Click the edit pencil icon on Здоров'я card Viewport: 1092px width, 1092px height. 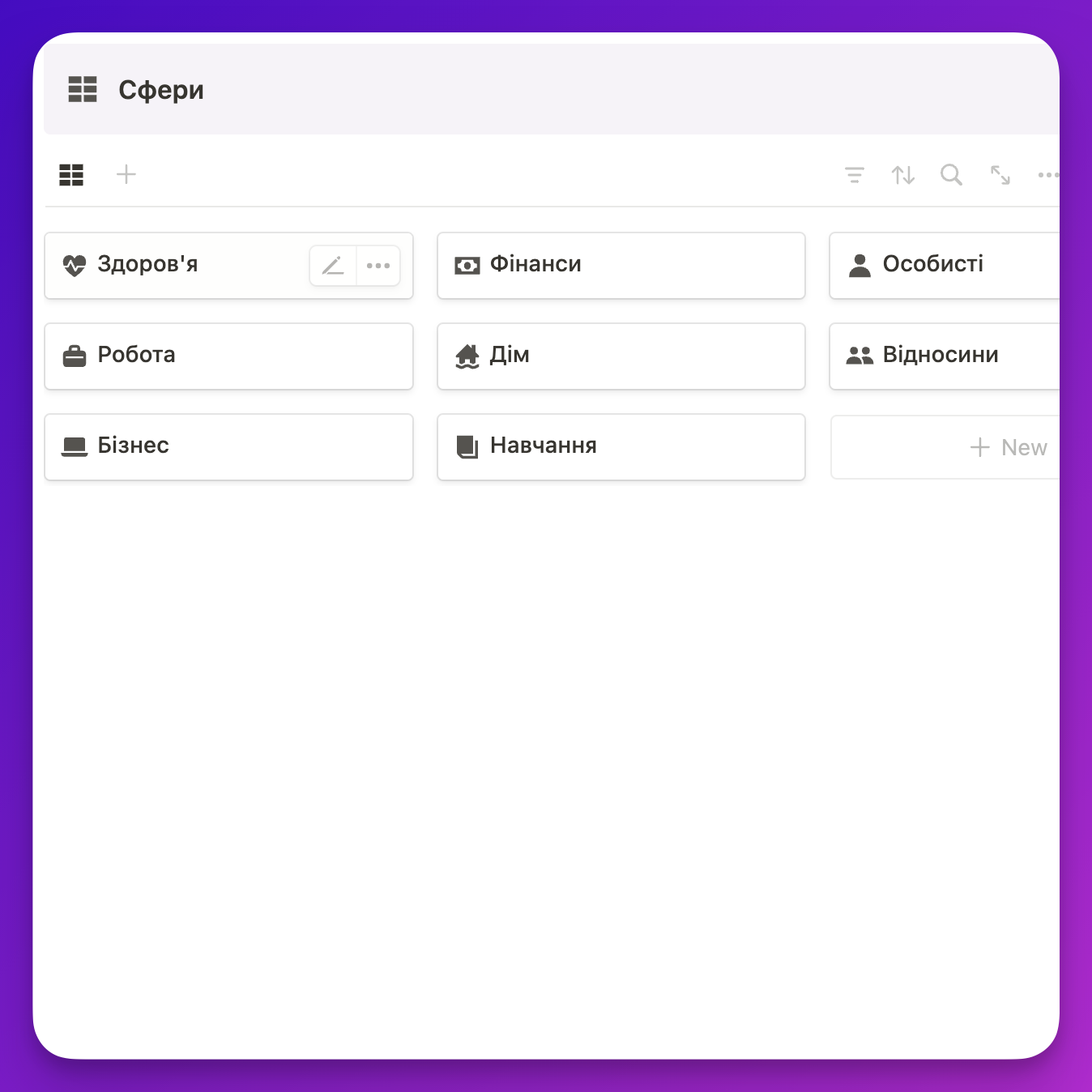[x=333, y=266]
